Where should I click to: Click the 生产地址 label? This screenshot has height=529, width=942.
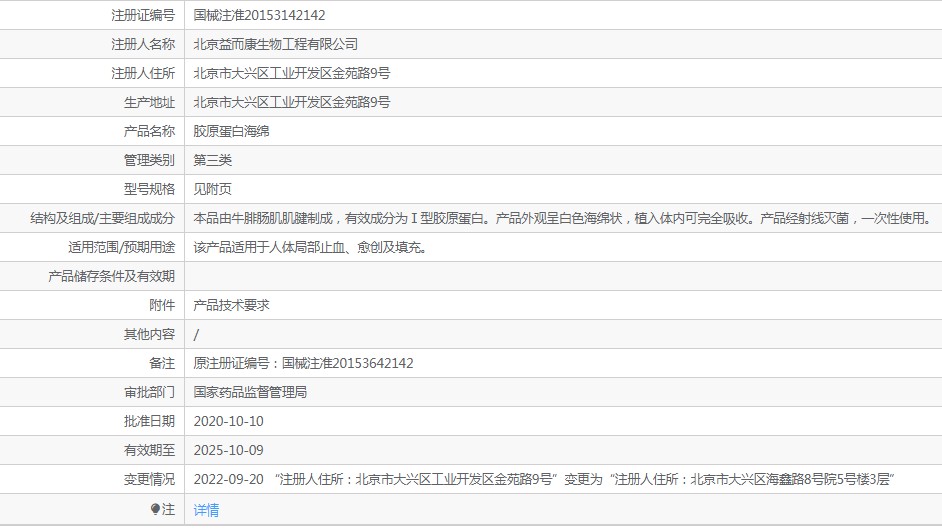pos(150,102)
